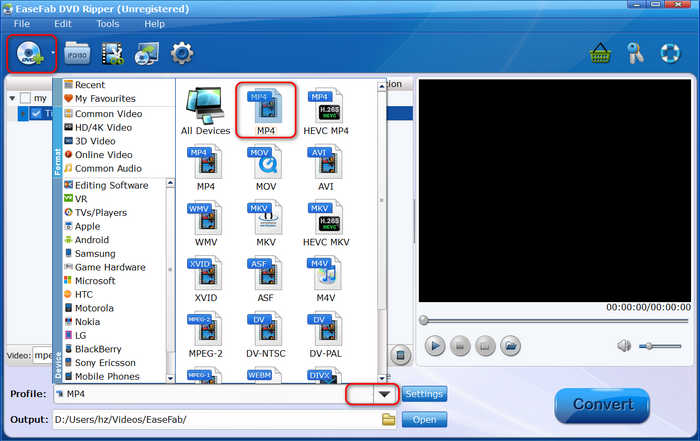Image resolution: width=700 pixels, height=441 pixels.
Task: Click the Load DVD disc icon
Action: pyautogui.click(x=29, y=54)
